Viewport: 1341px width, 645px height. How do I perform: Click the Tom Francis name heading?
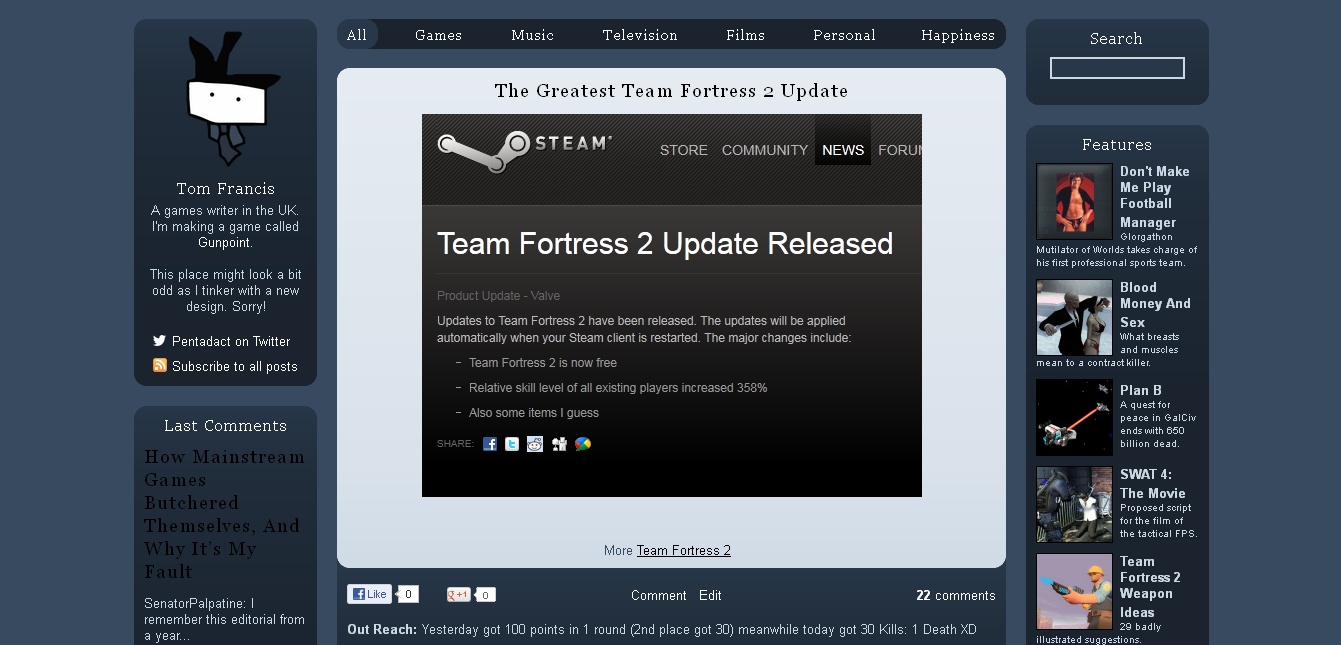[226, 188]
